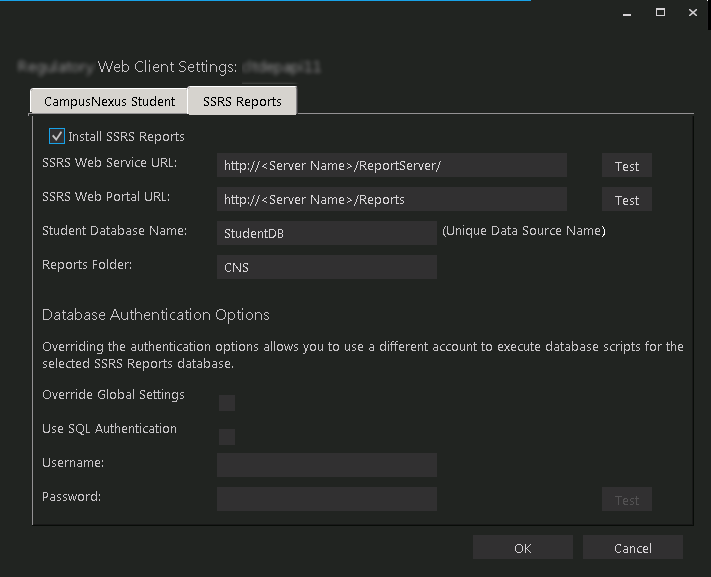The width and height of the screenshot is (711, 577).
Task: Click the Reports Folder field containing CNS
Action: [326, 267]
